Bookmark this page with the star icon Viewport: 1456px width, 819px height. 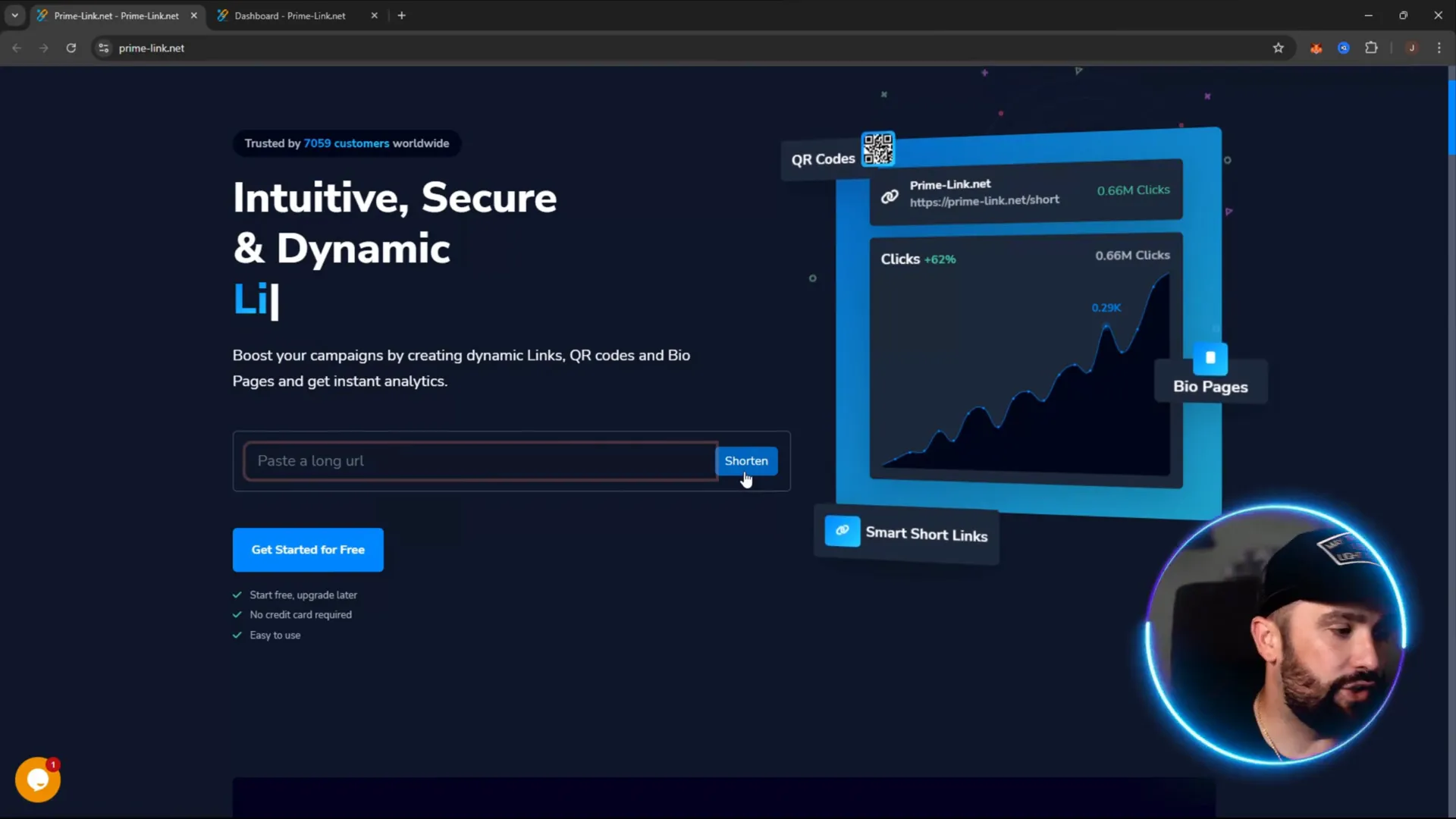tap(1279, 48)
